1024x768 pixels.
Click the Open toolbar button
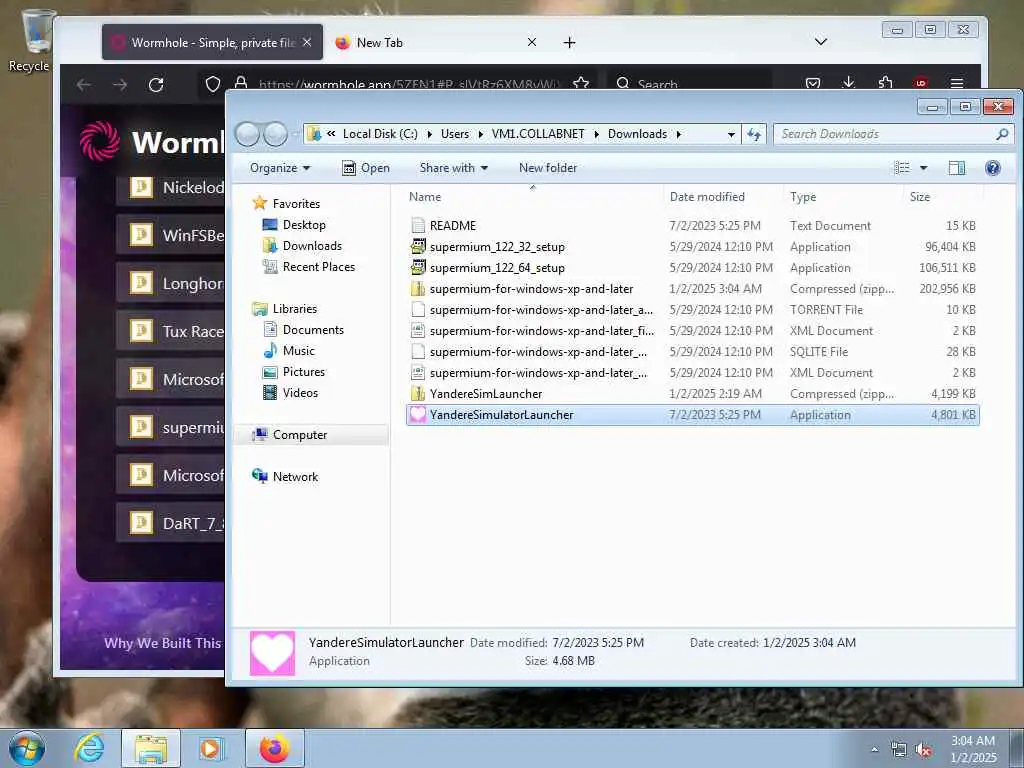pyautogui.click(x=366, y=168)
